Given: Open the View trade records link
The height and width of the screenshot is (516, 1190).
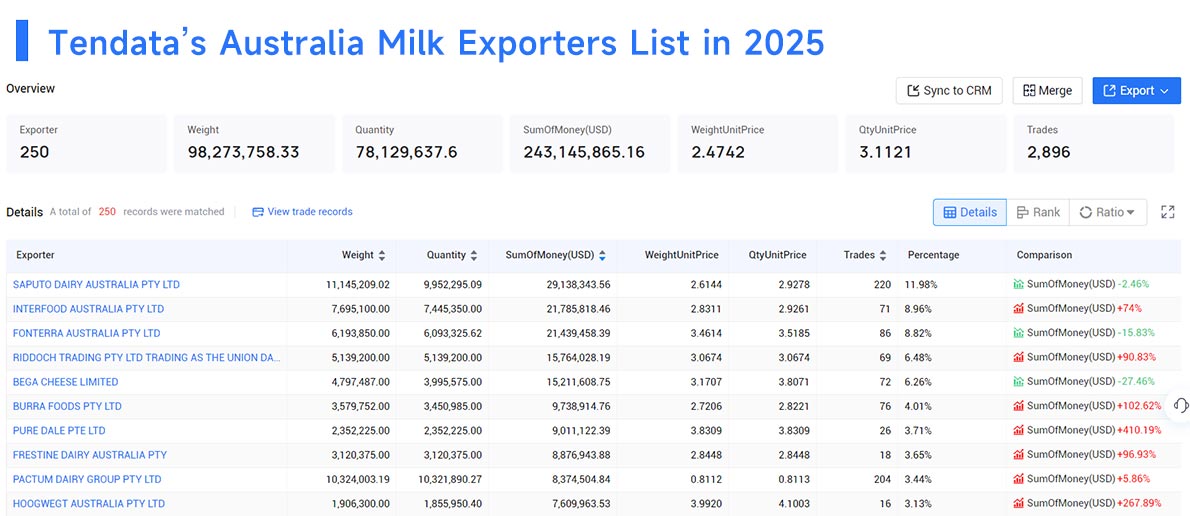Looking at the screenshot, I should click(x=302, y=212).
